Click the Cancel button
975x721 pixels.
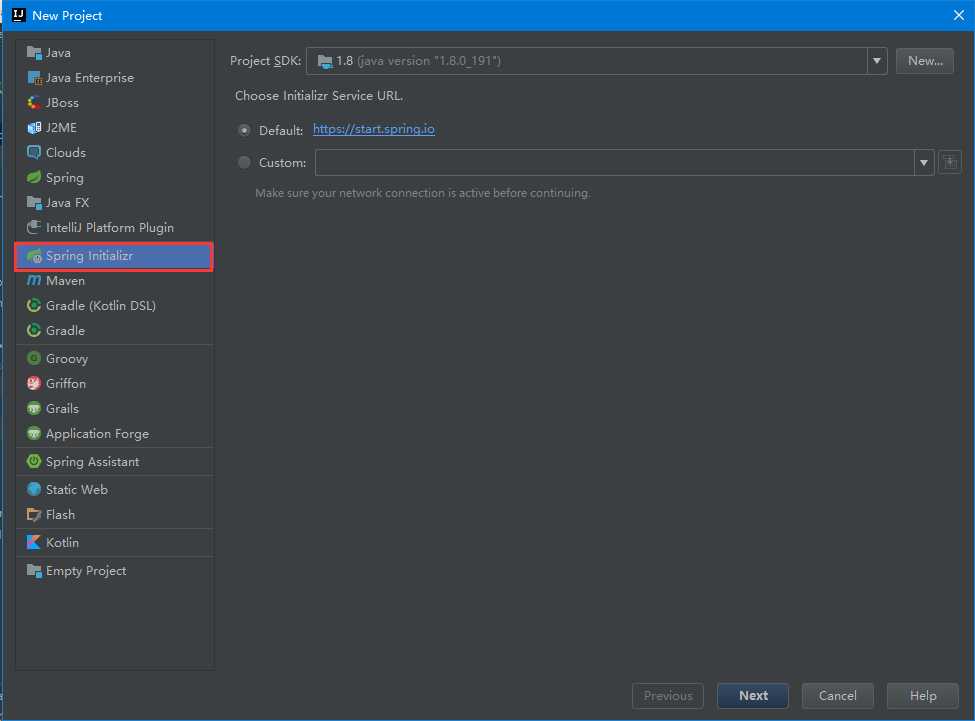838,696
